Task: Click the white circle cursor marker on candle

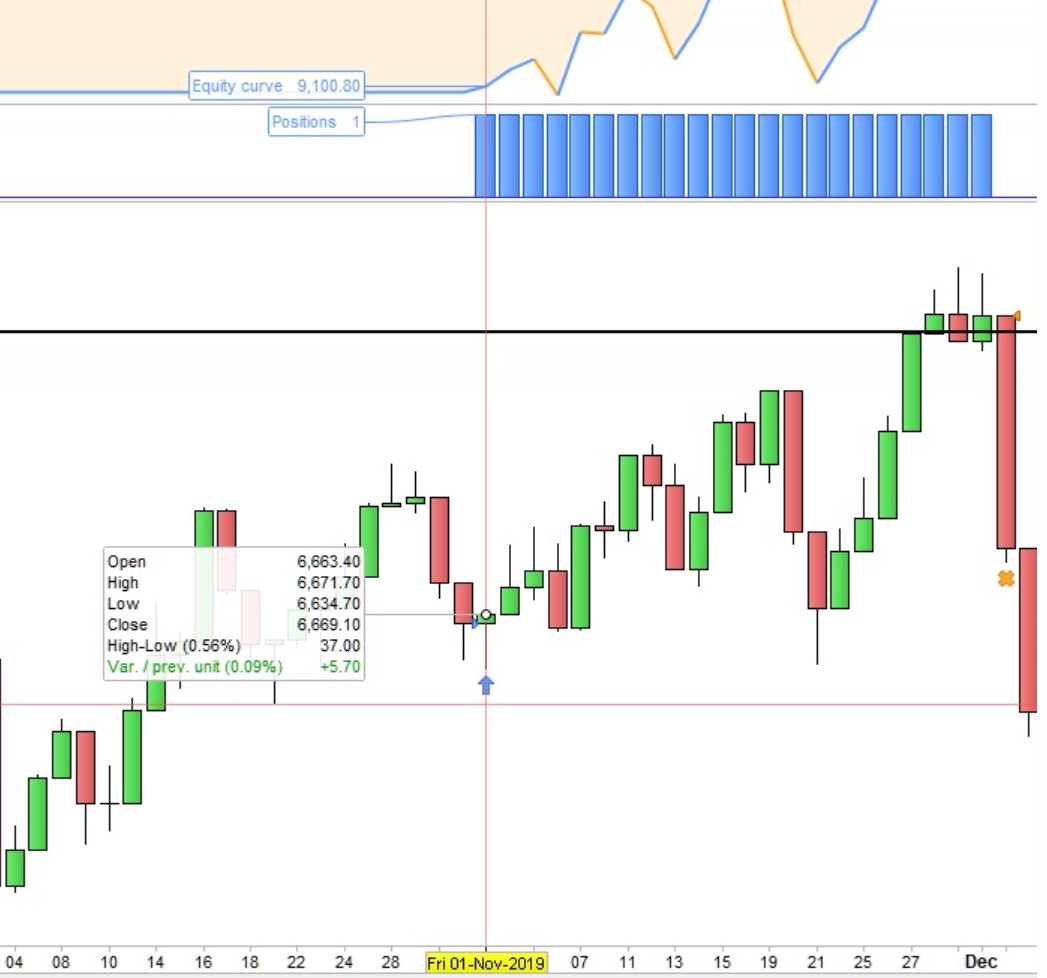Action: [x=486, y=614]
